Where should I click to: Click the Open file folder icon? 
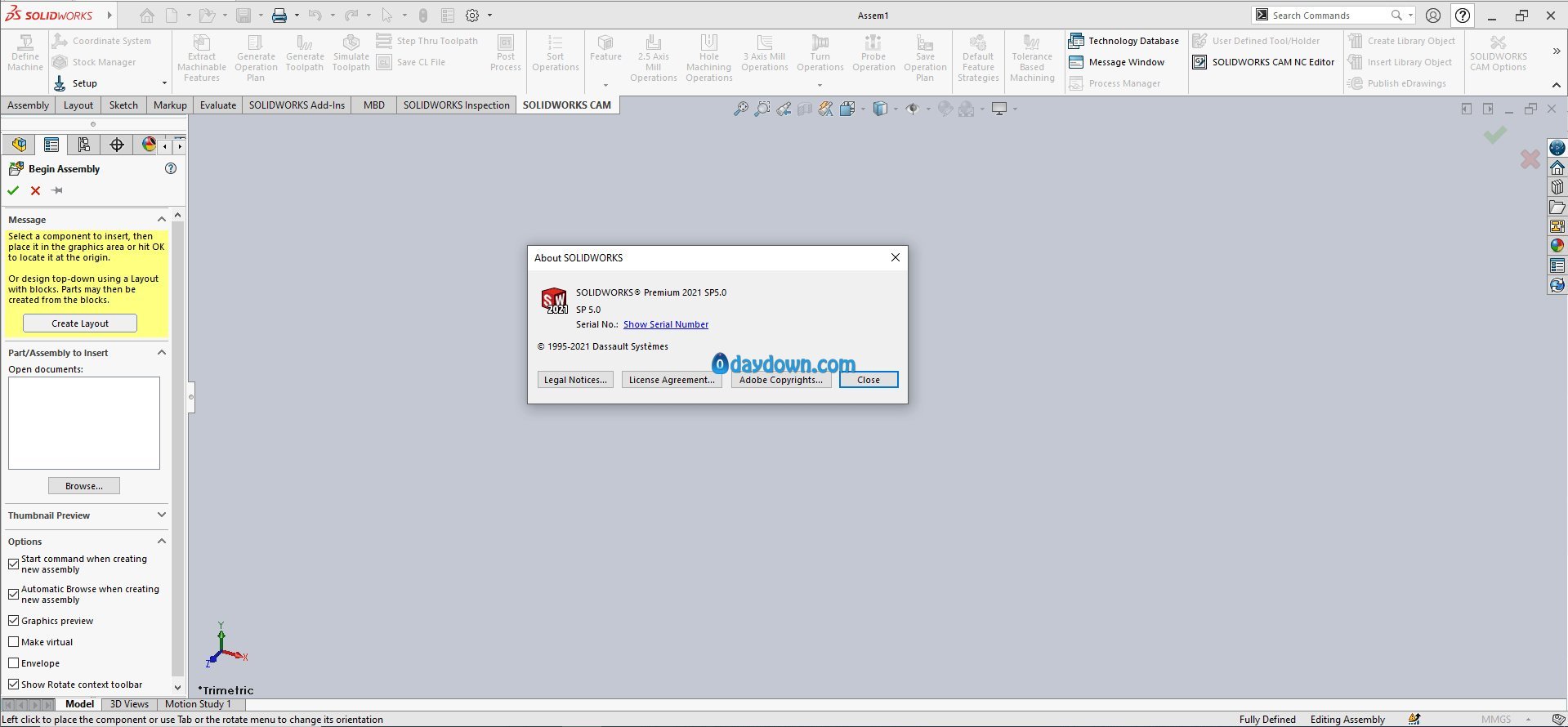pyautogui.click(x=208, y=16)
